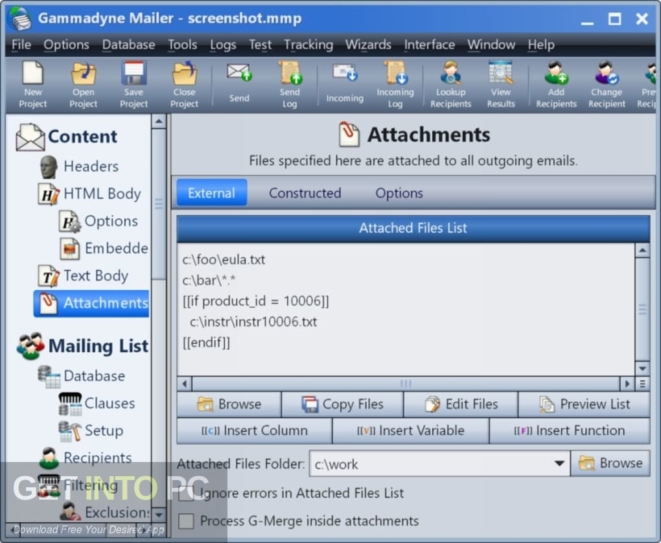Click the Lookup Recipients icon
Screen dimensions: 661x543
tap(451, 73)
